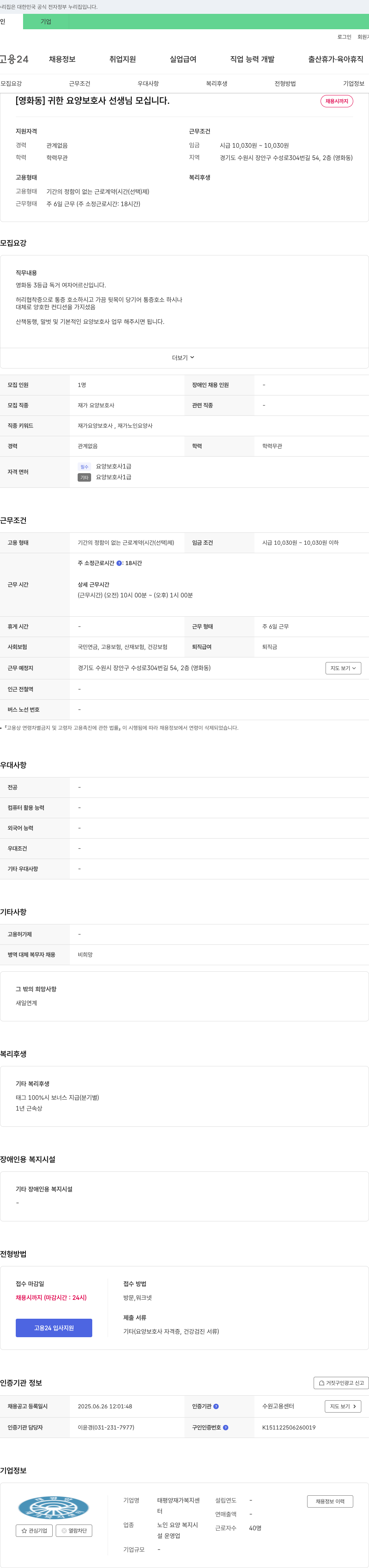Click the 주 소정근로시간 help icon
Screen dimensions: 369x1568
[x=119, y=563]
